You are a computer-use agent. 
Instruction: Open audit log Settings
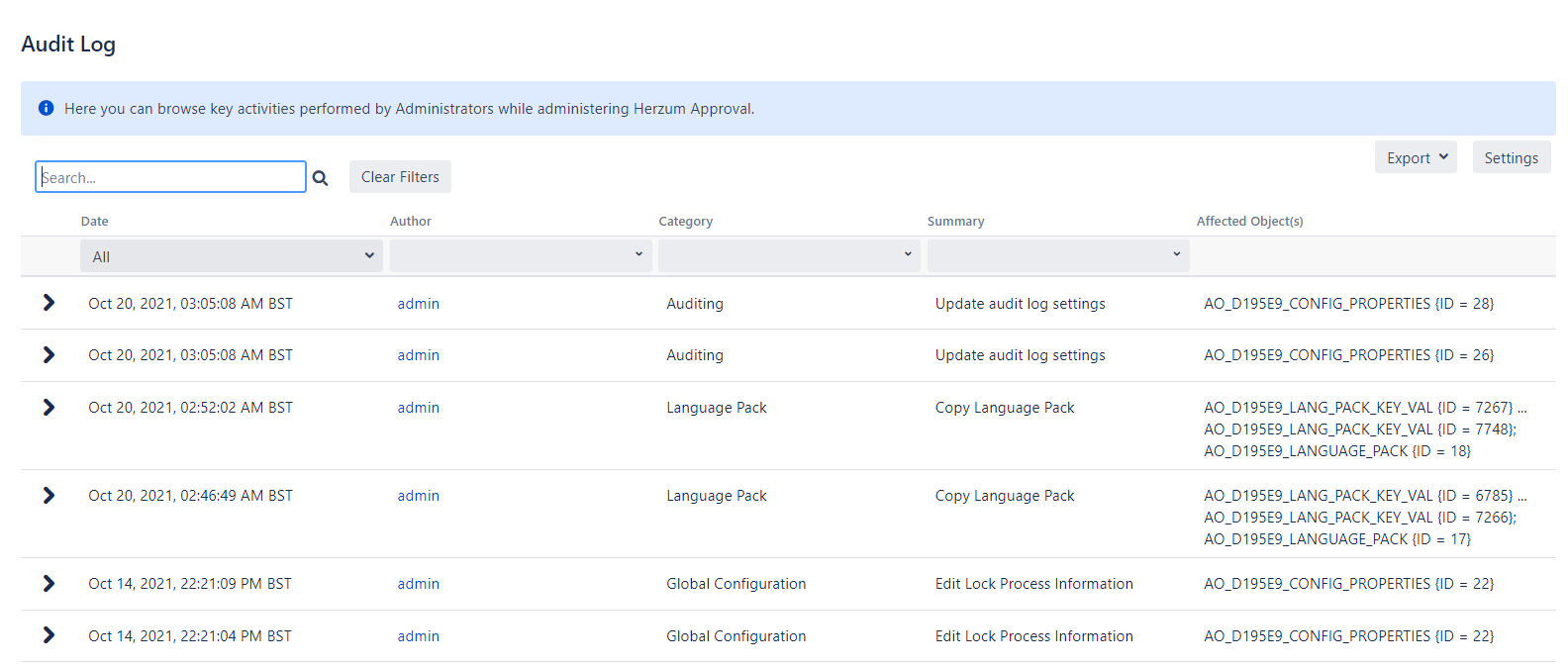coord(1511,157)
